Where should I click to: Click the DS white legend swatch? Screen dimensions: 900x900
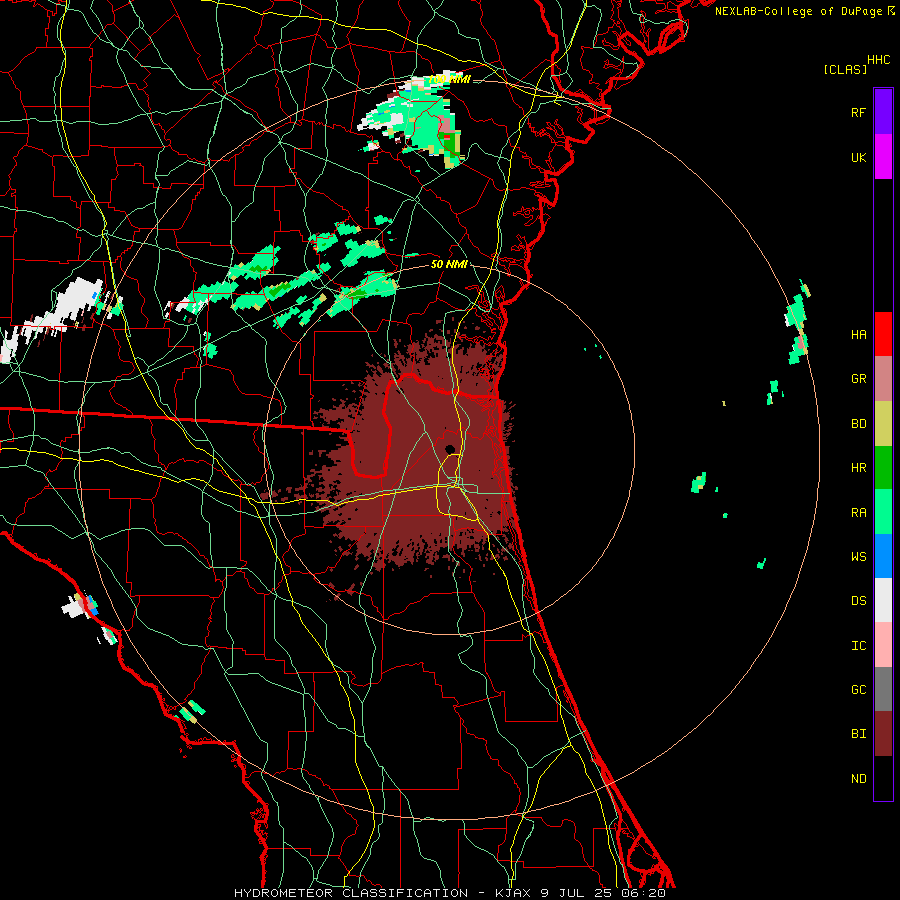click(x=883, y=600)
